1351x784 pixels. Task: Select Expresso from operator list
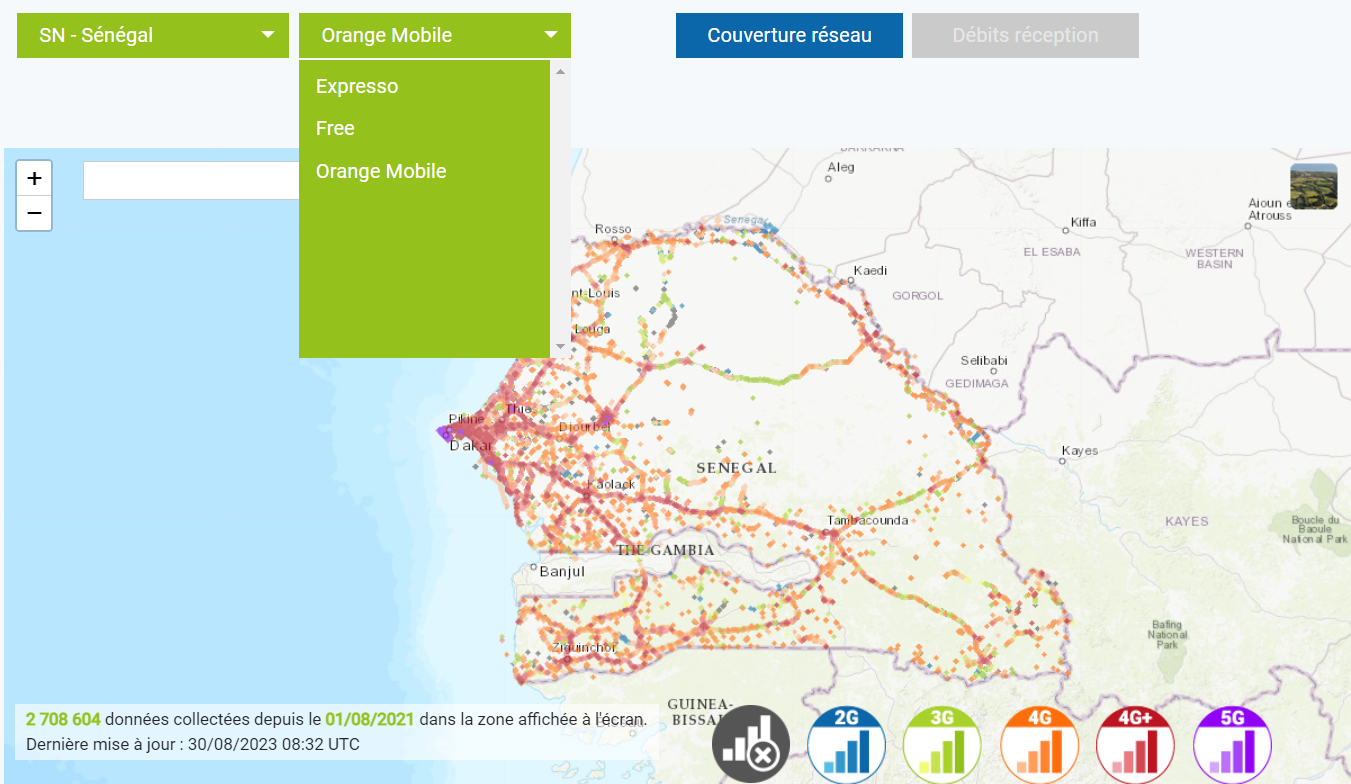tap(357, 86)
